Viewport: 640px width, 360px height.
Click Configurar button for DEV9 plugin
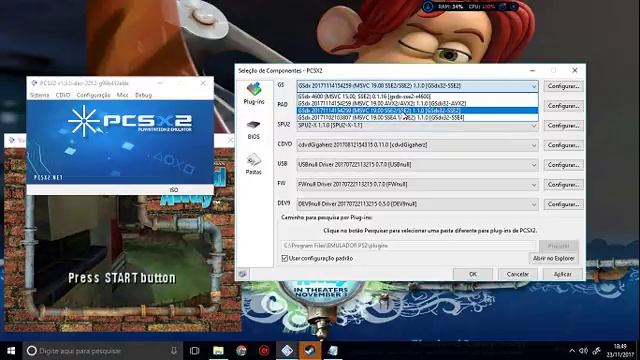pos(563,204)
